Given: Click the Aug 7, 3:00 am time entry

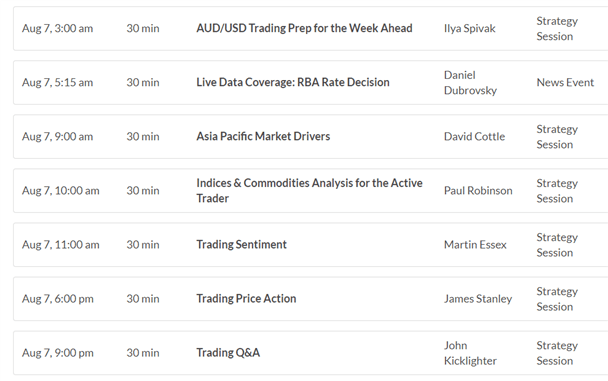Looking at the screenshot, I should point(57,28).
